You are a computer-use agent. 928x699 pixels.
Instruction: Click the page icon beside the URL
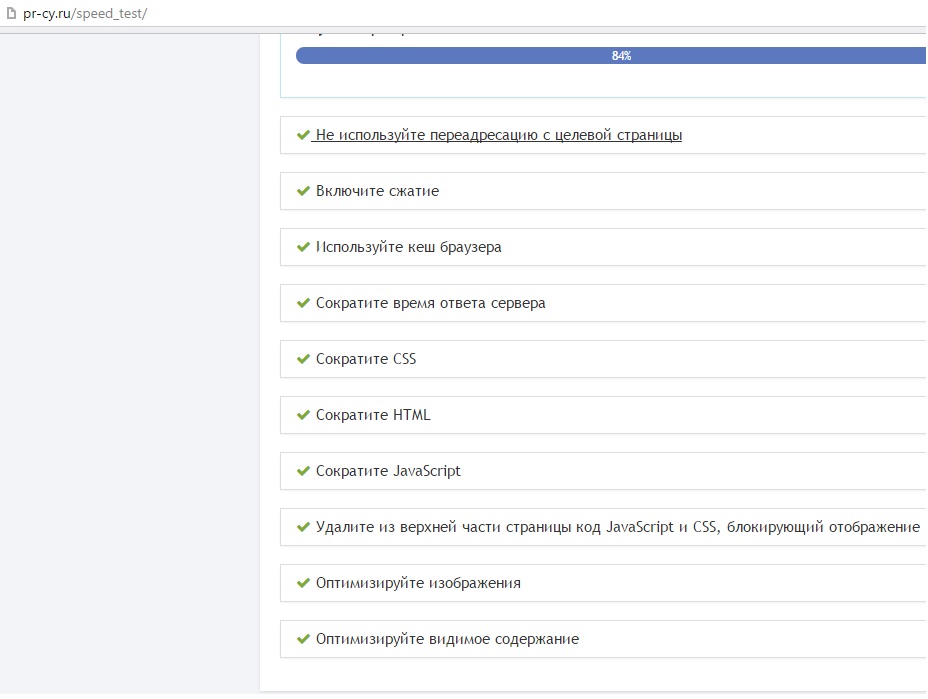coord(11,13)
